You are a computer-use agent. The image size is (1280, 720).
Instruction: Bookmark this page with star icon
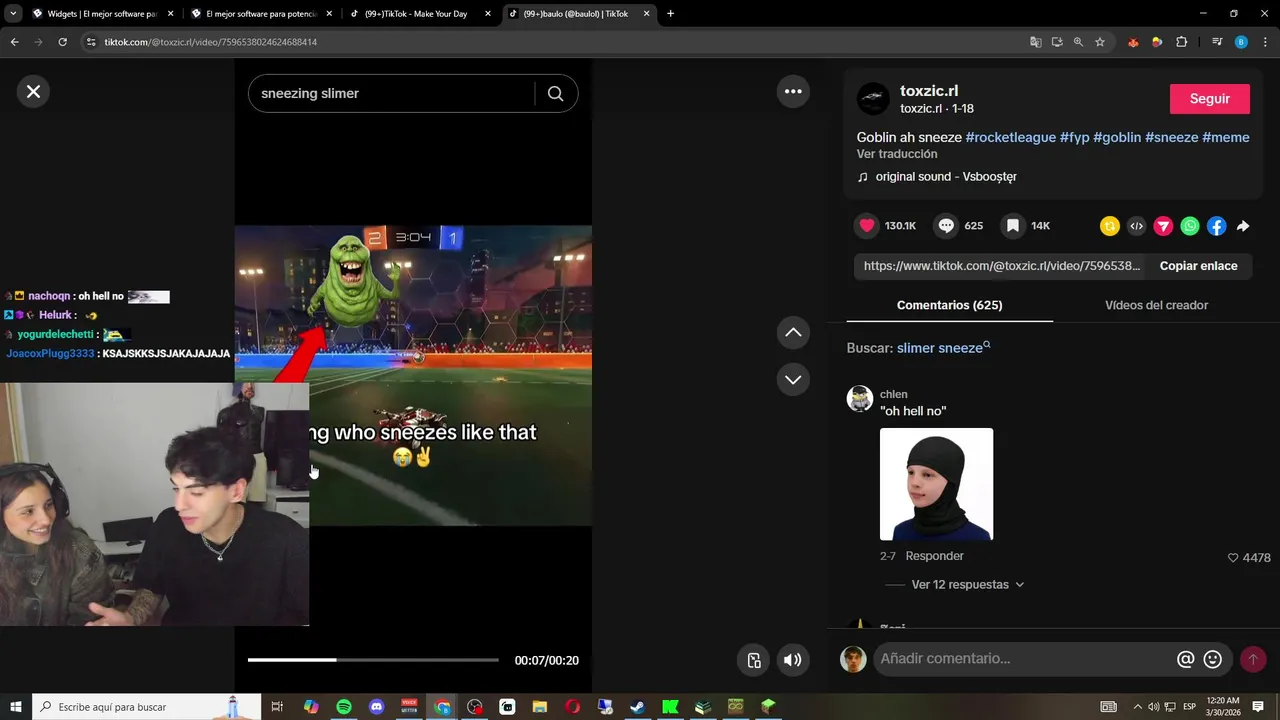1100,42
